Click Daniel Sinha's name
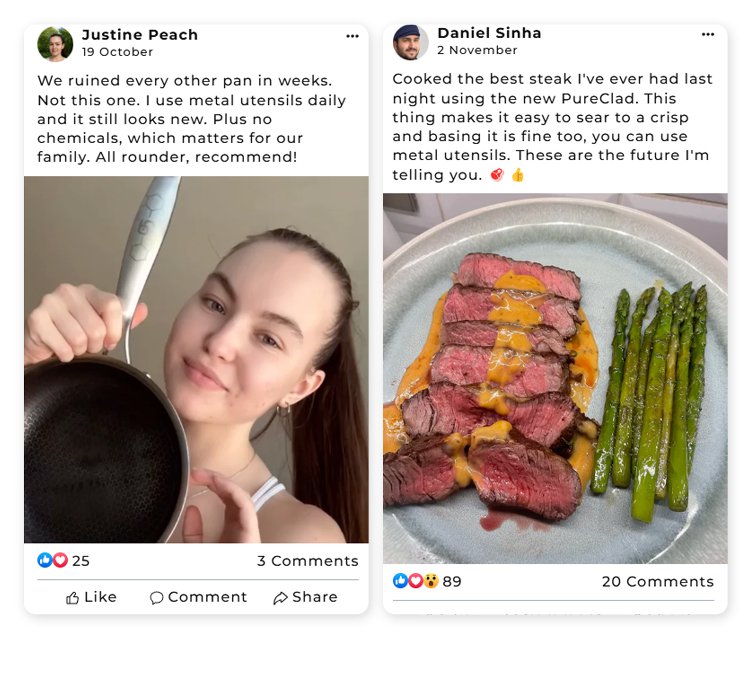The image size is (750, 684). coord(489,33)
